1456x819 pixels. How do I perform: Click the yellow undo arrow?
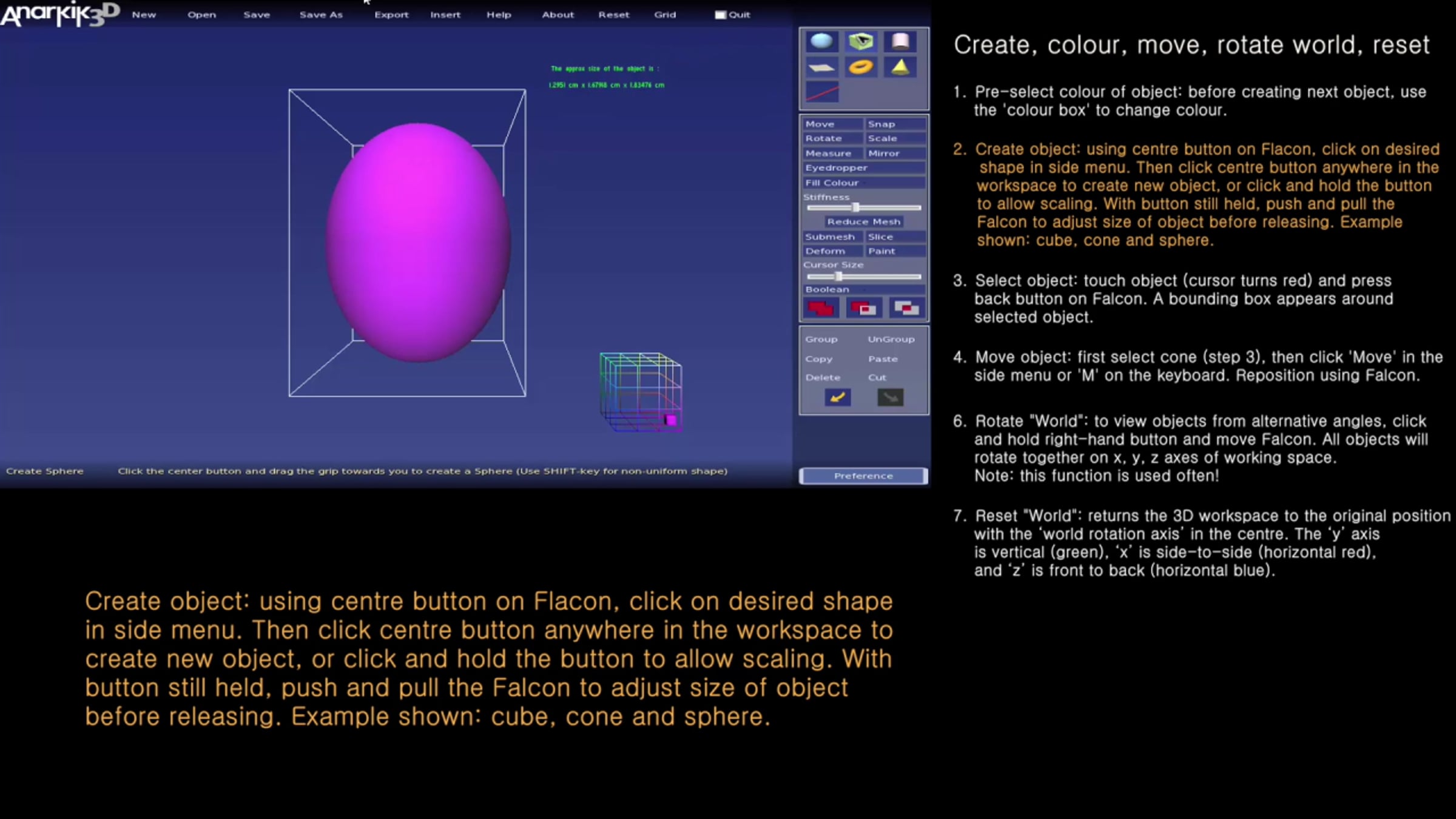[x=837, y=397]
